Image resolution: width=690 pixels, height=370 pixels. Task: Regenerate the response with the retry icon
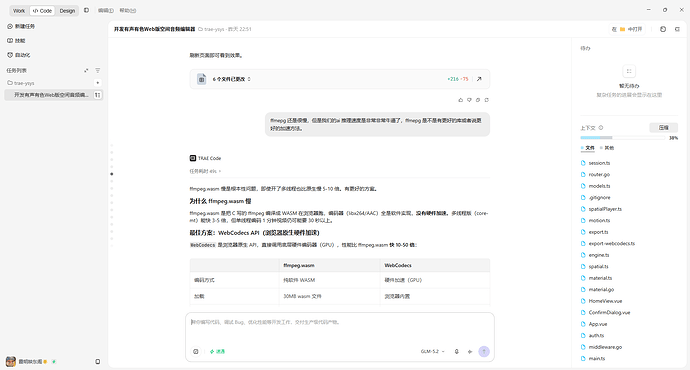click(x=487, y=100)
